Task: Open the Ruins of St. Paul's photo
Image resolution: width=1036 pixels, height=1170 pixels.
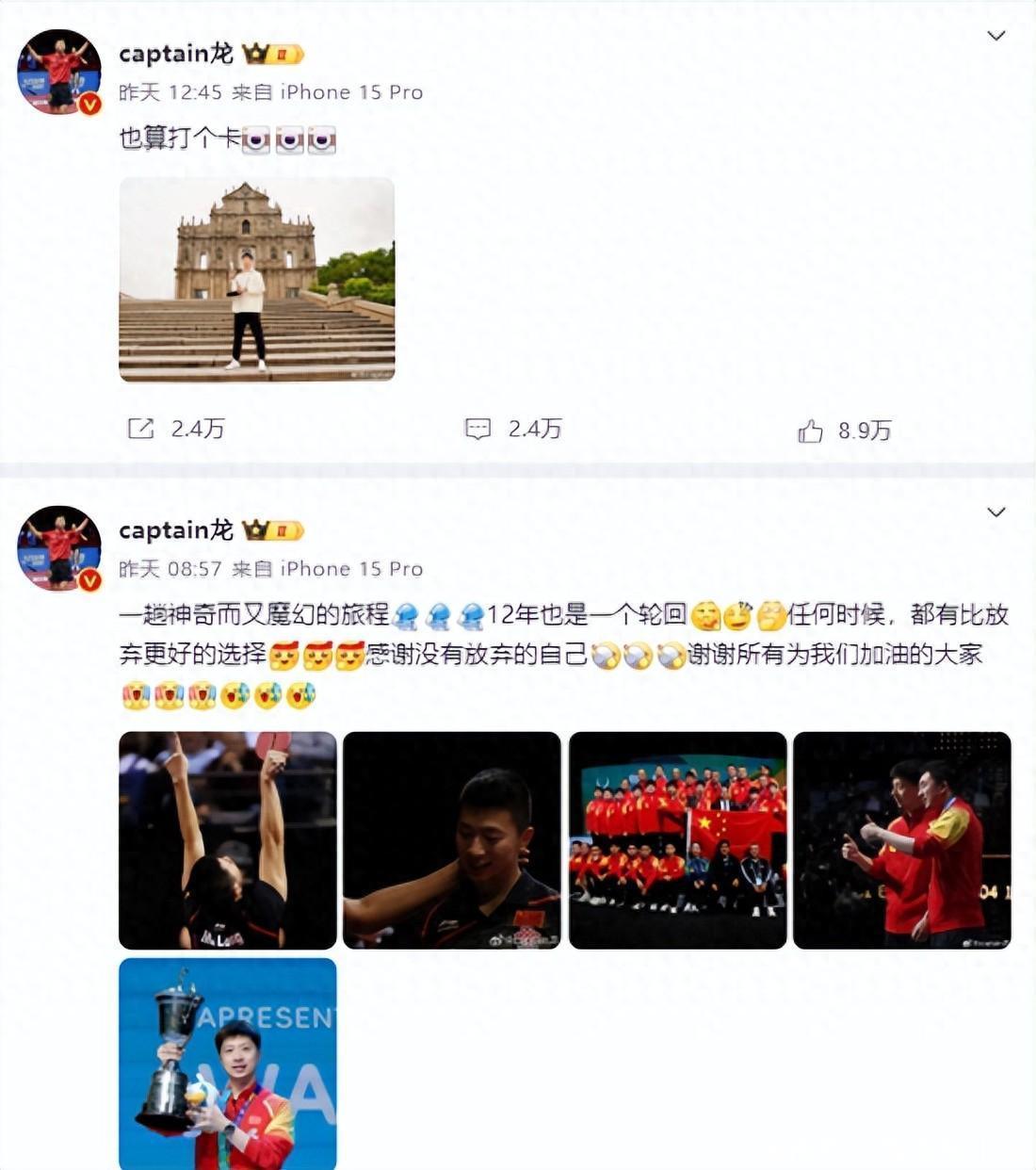Action: [256, 280]
